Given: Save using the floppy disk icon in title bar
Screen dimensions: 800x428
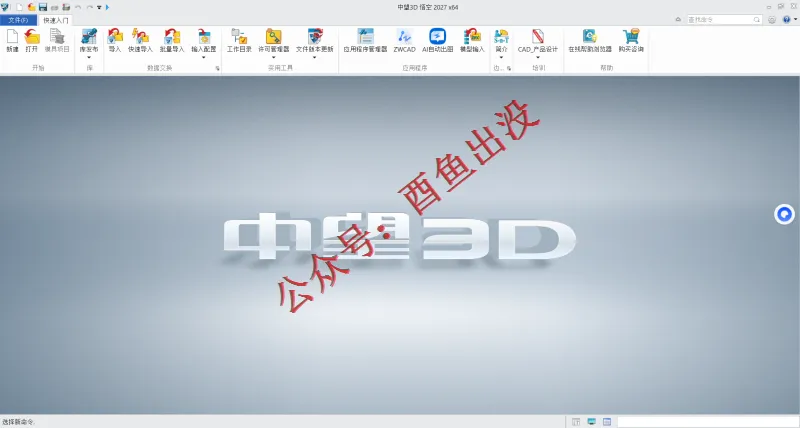Looking at the screenshot, I should 43,7.
